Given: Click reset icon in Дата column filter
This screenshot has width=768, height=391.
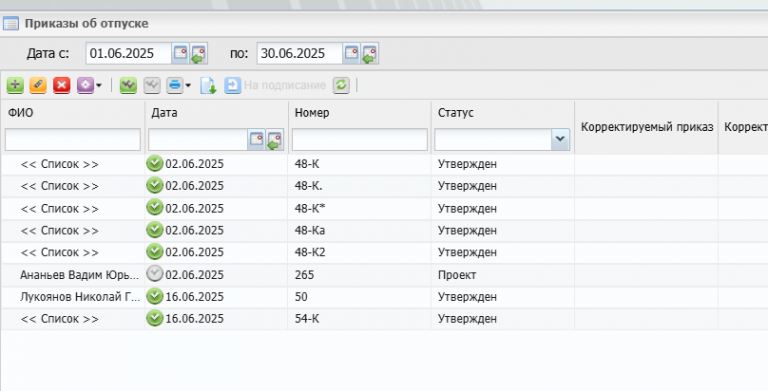Looking at the screenshot, I should [275, 140].
